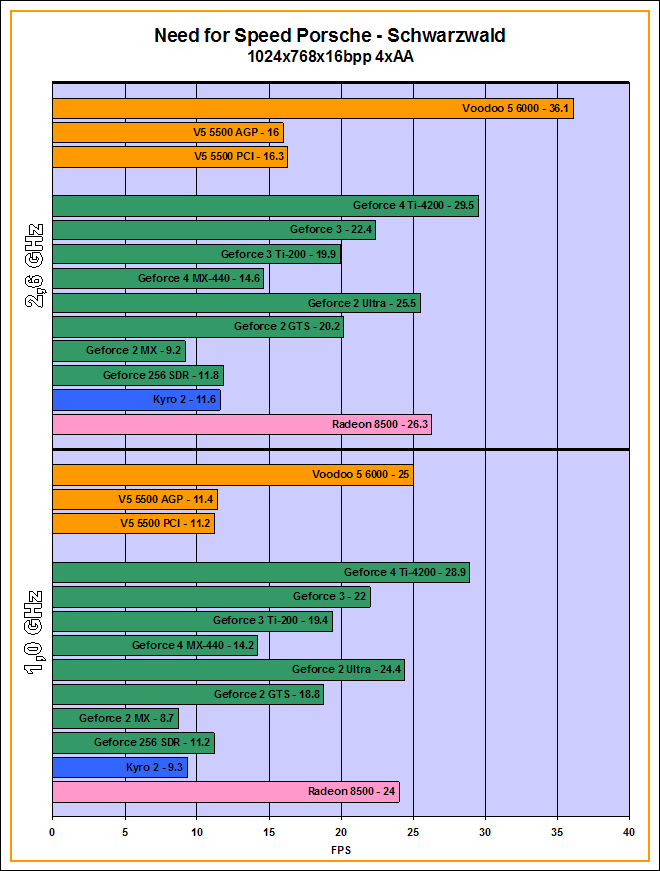Image resolution: width=660 pixels, height=871 pixels.
Task: Select the Kyro 2 - 9.3 bar
Action: click(119, 767)
